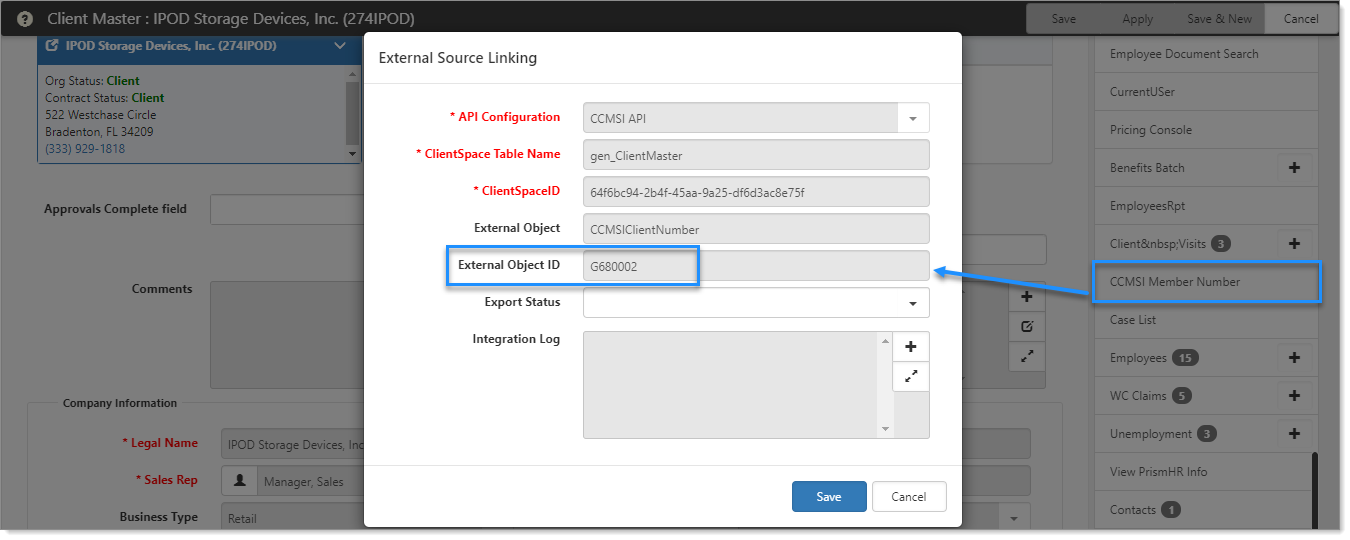This screenshot has width=1350, height=540.
Task: Click the client phone number link
Action: click(x=85, y=149)
